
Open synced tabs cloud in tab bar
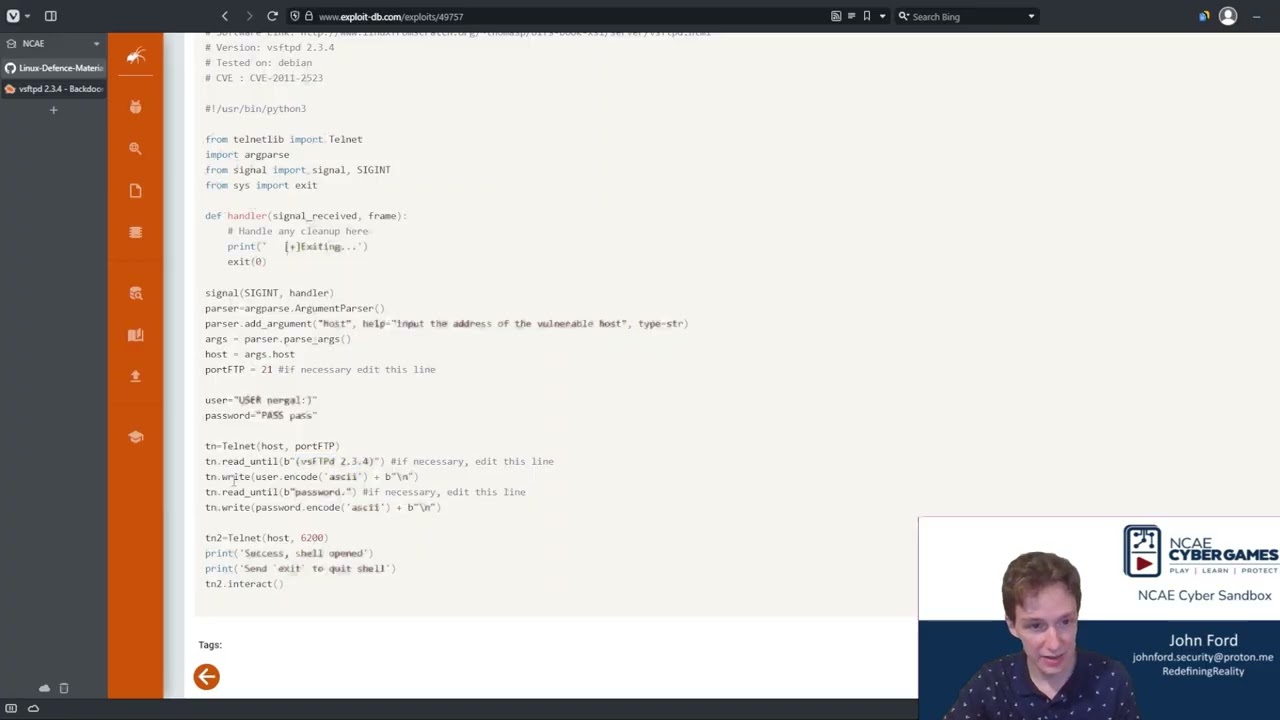click(x=44, y=688)
